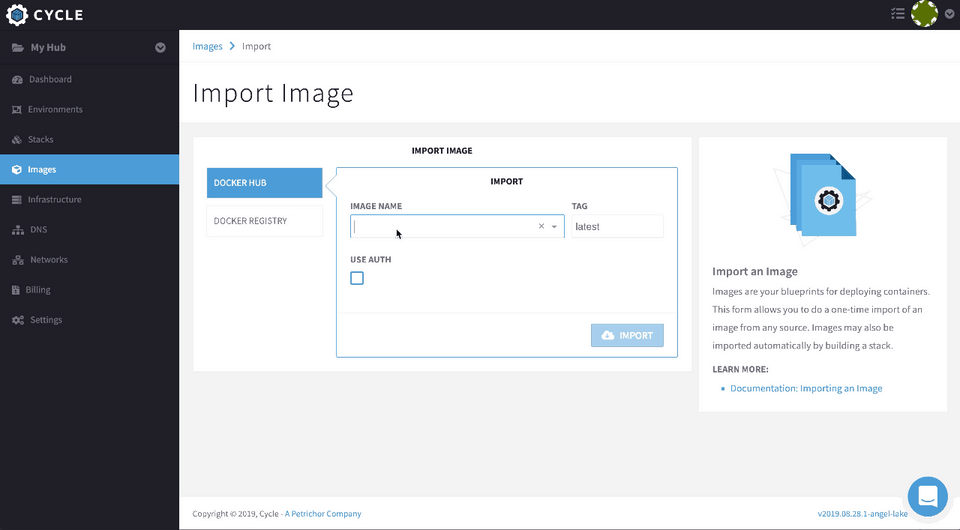Click the IMAGE NAME label
This screenshot has height=530, width=960.
(x=376, y=206)
